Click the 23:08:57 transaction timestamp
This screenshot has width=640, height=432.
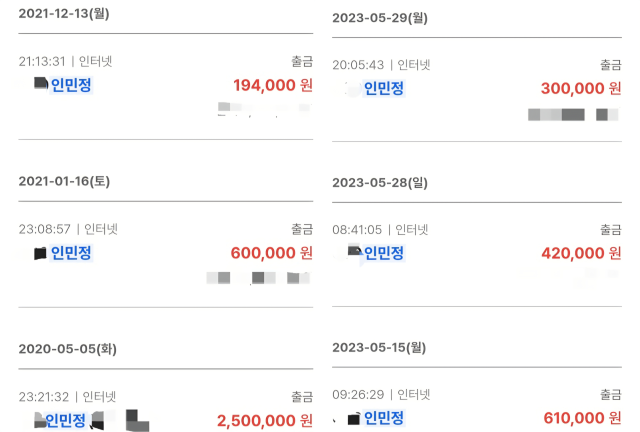[44, 229]
